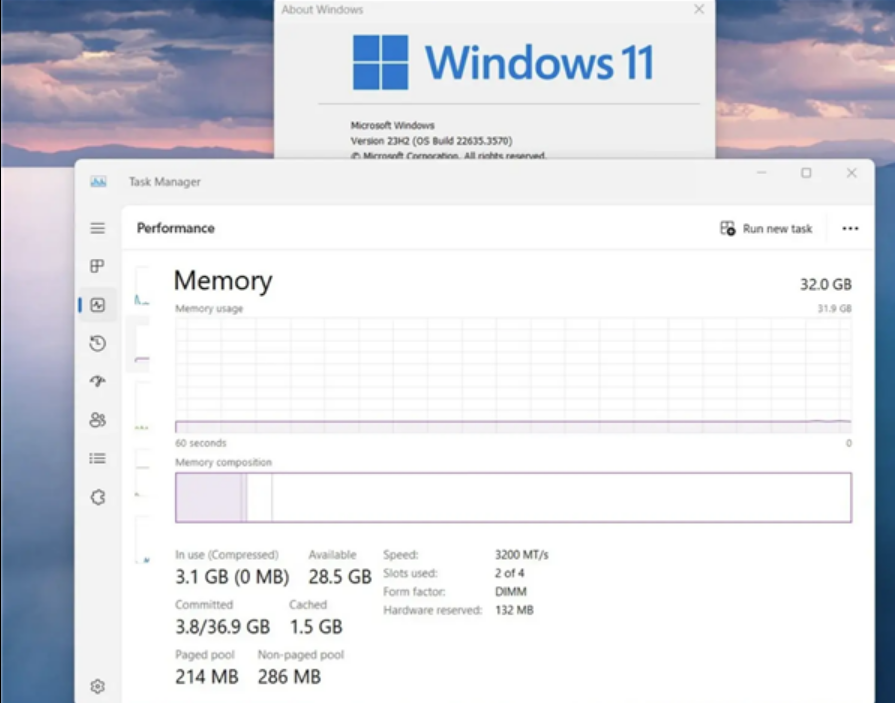895x703 pixels.
Task: Select the Memory mini graph thumbnail
Action: 142,345
